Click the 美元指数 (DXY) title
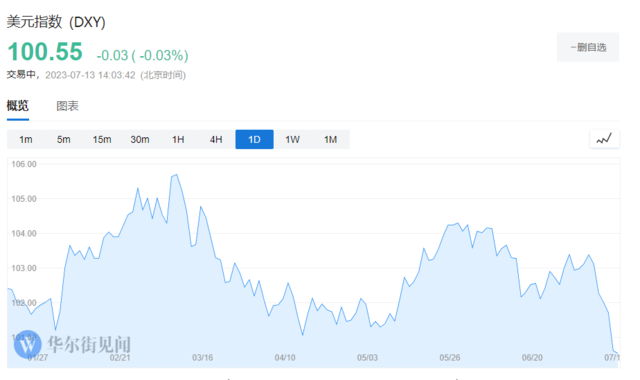Viewport: 640px width, 380px height. point(56,22)
